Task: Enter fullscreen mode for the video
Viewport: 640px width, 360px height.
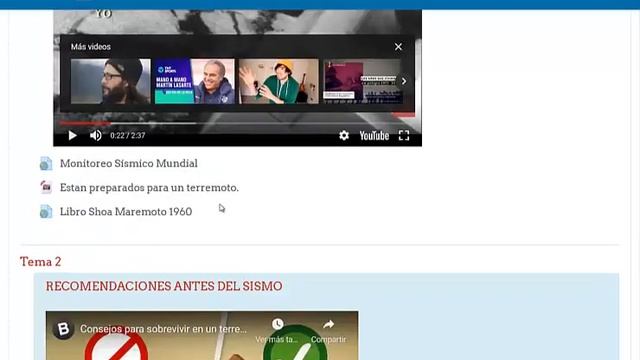Action: [x=404, y=136]
